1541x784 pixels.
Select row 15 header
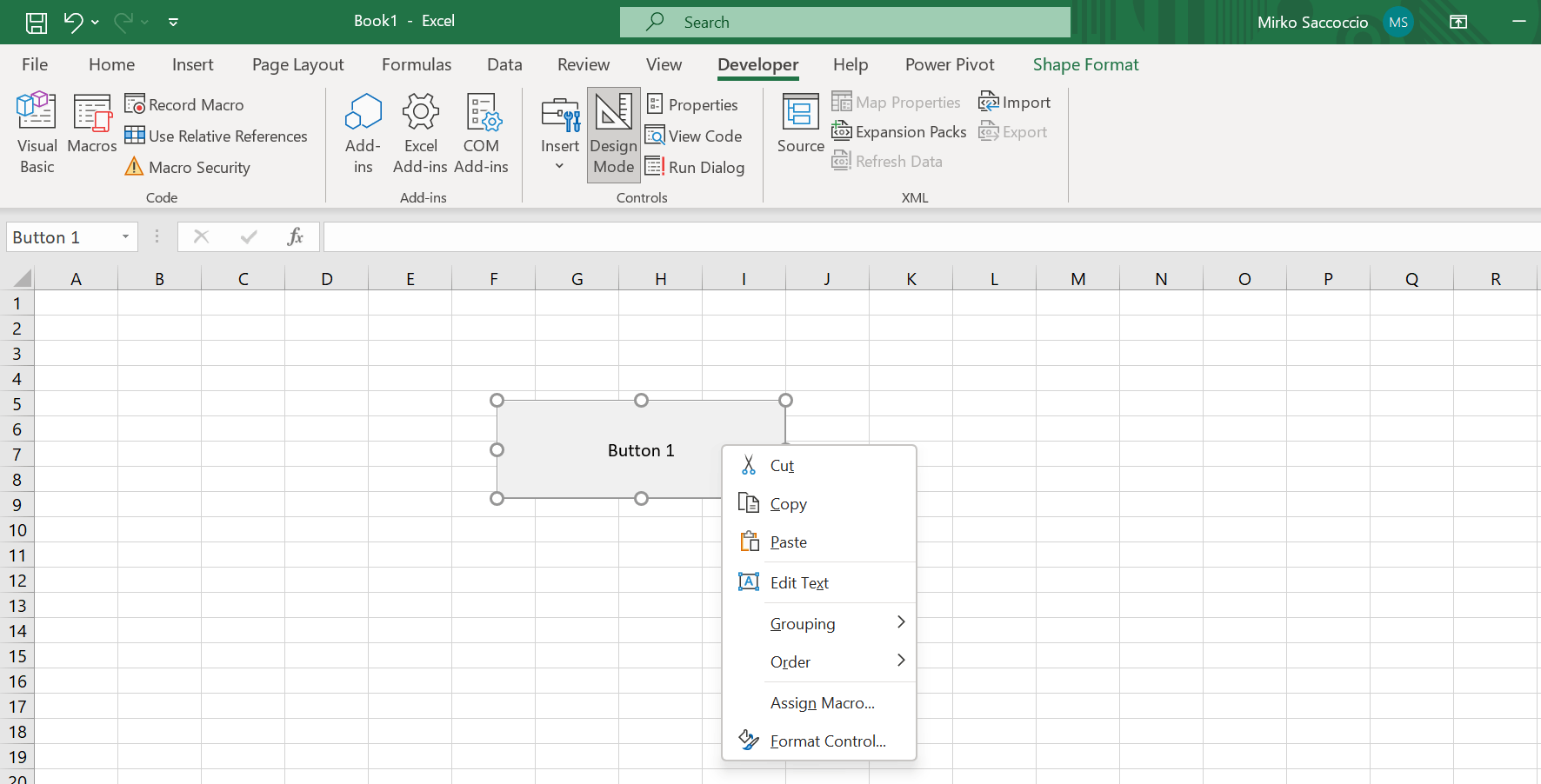pos(17,656)
